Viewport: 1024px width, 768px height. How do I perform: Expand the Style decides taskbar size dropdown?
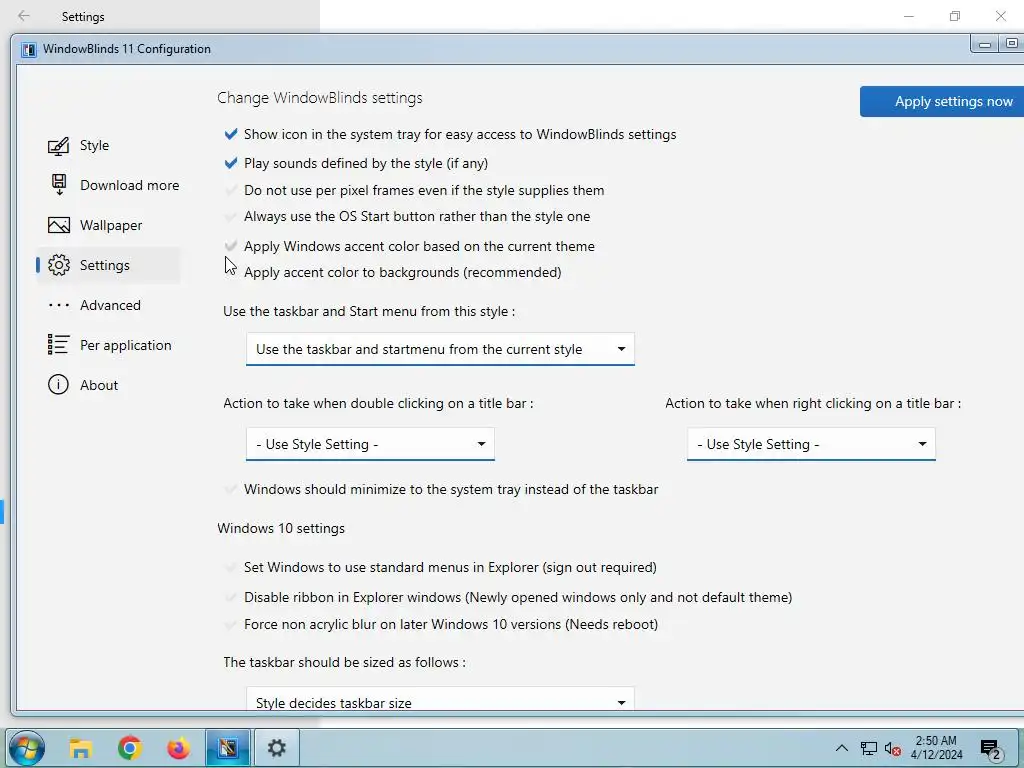click(x=440, y=699)
